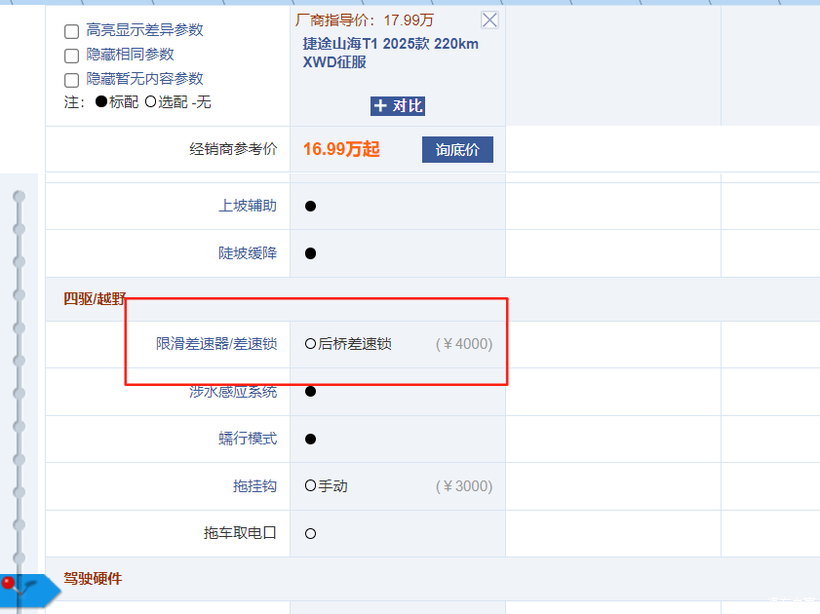Click the (¥4000) option price
Viewport: 820px width, 614px height.
pos(464,344)
